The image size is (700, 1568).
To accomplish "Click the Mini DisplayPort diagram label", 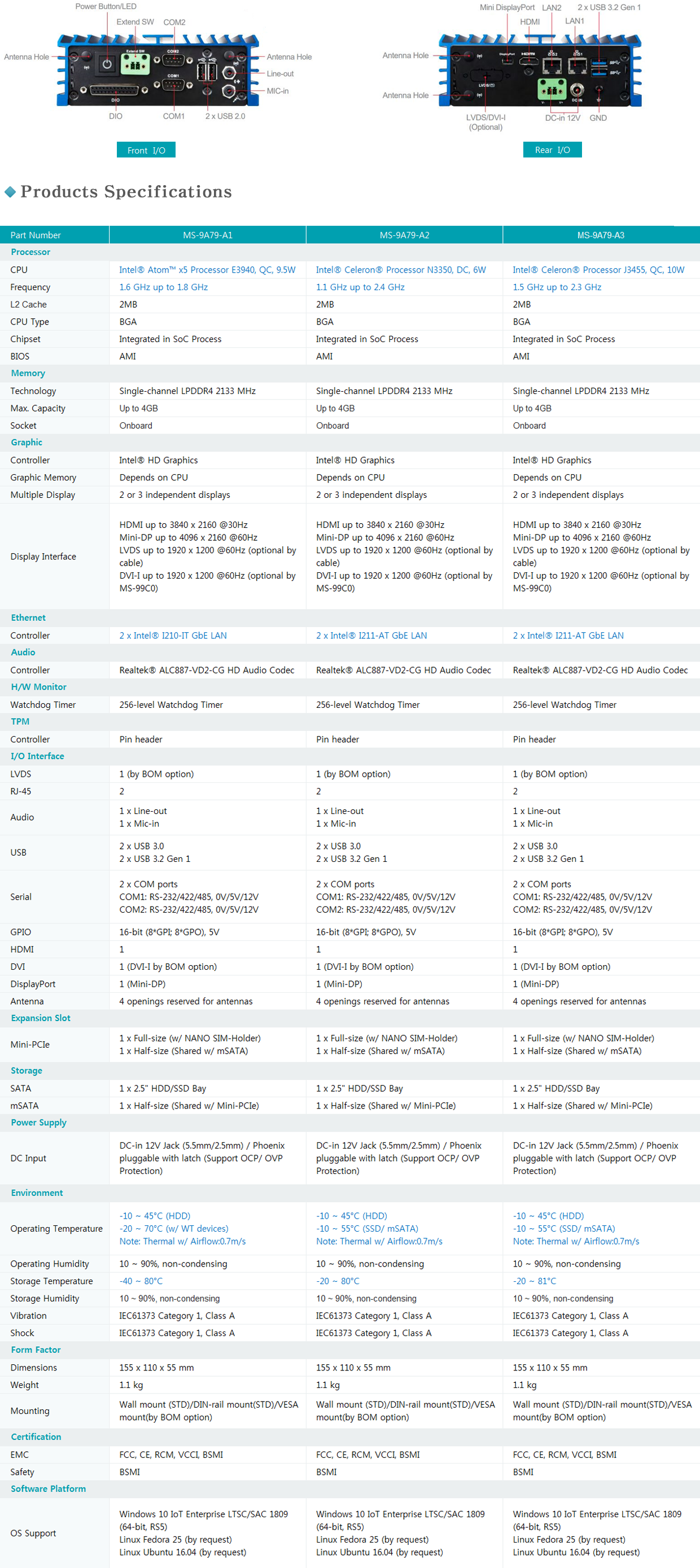I will 507,7.
